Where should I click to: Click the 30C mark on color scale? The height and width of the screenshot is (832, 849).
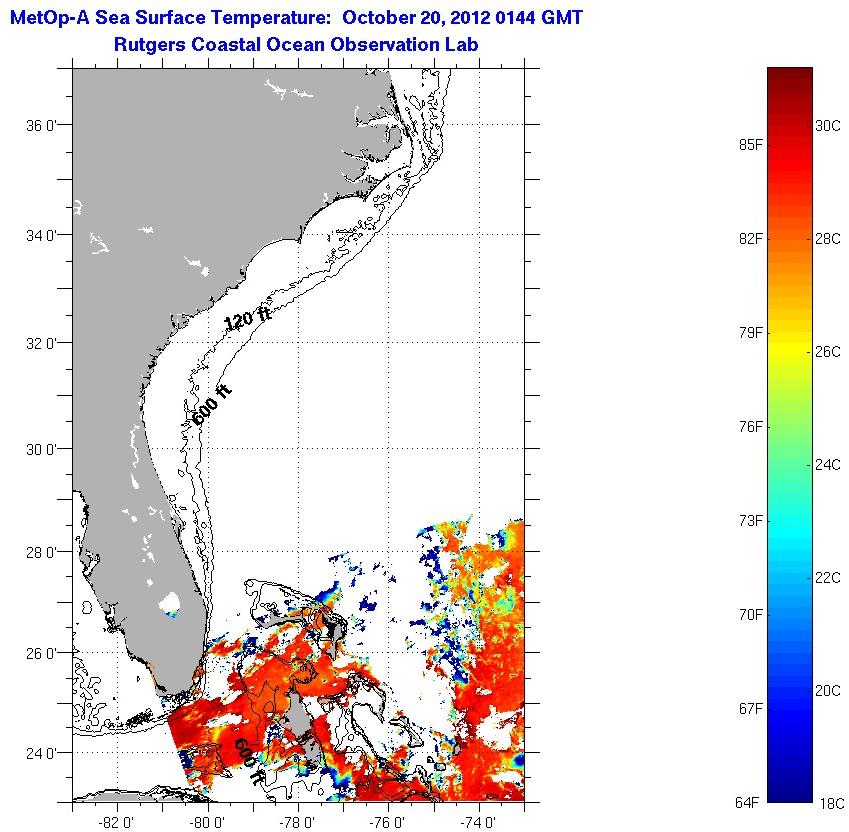coord(828,126)
